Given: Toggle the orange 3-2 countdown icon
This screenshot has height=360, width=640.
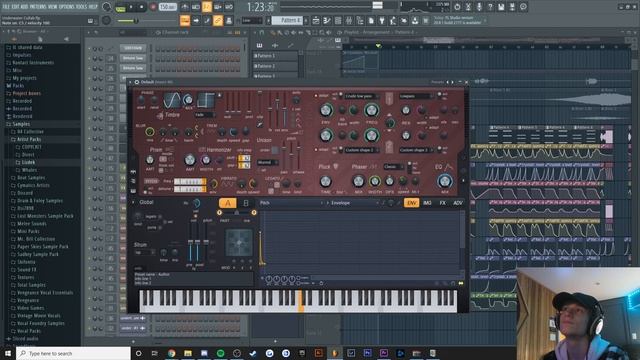Looking at the screenshot, I should (x=207, y=7).
